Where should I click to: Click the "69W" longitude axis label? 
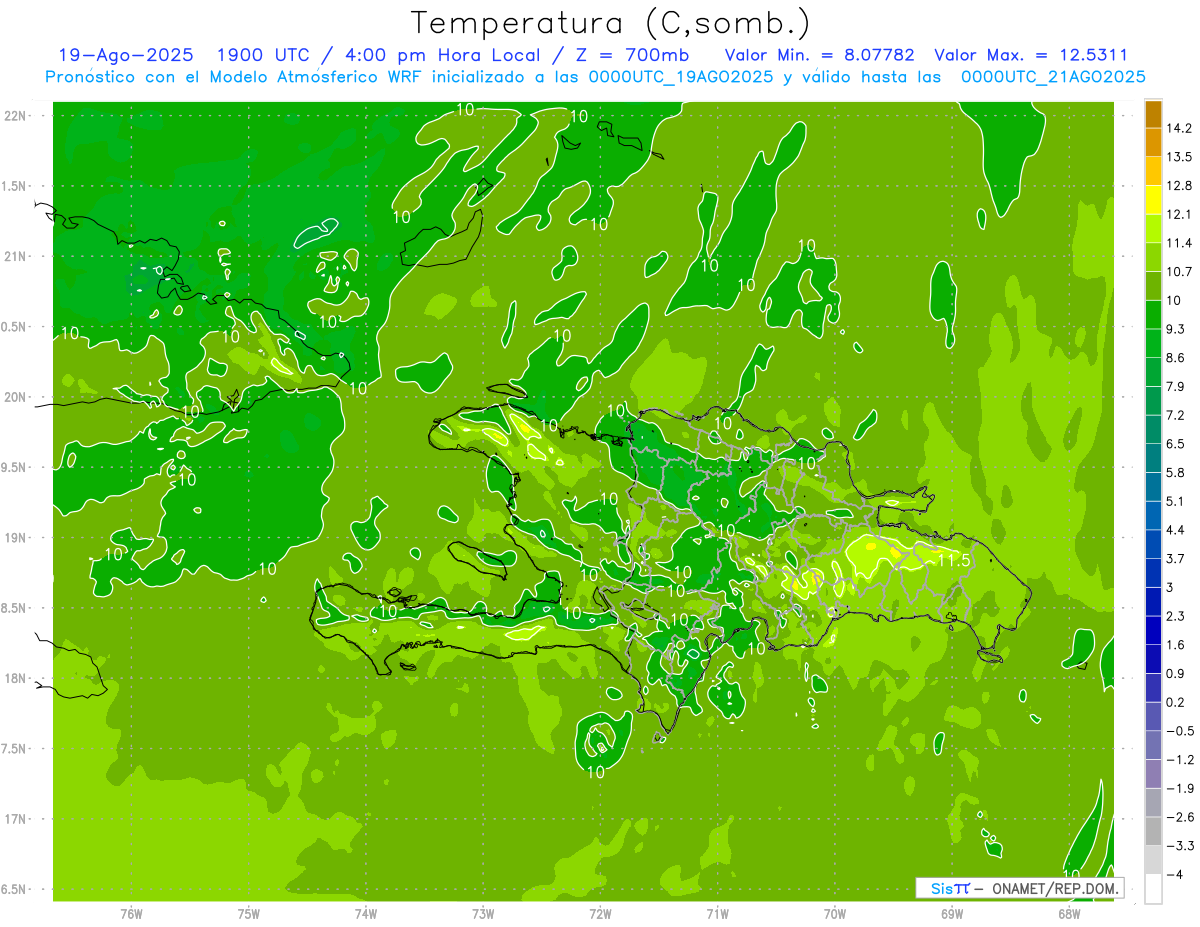coord(952,913)
